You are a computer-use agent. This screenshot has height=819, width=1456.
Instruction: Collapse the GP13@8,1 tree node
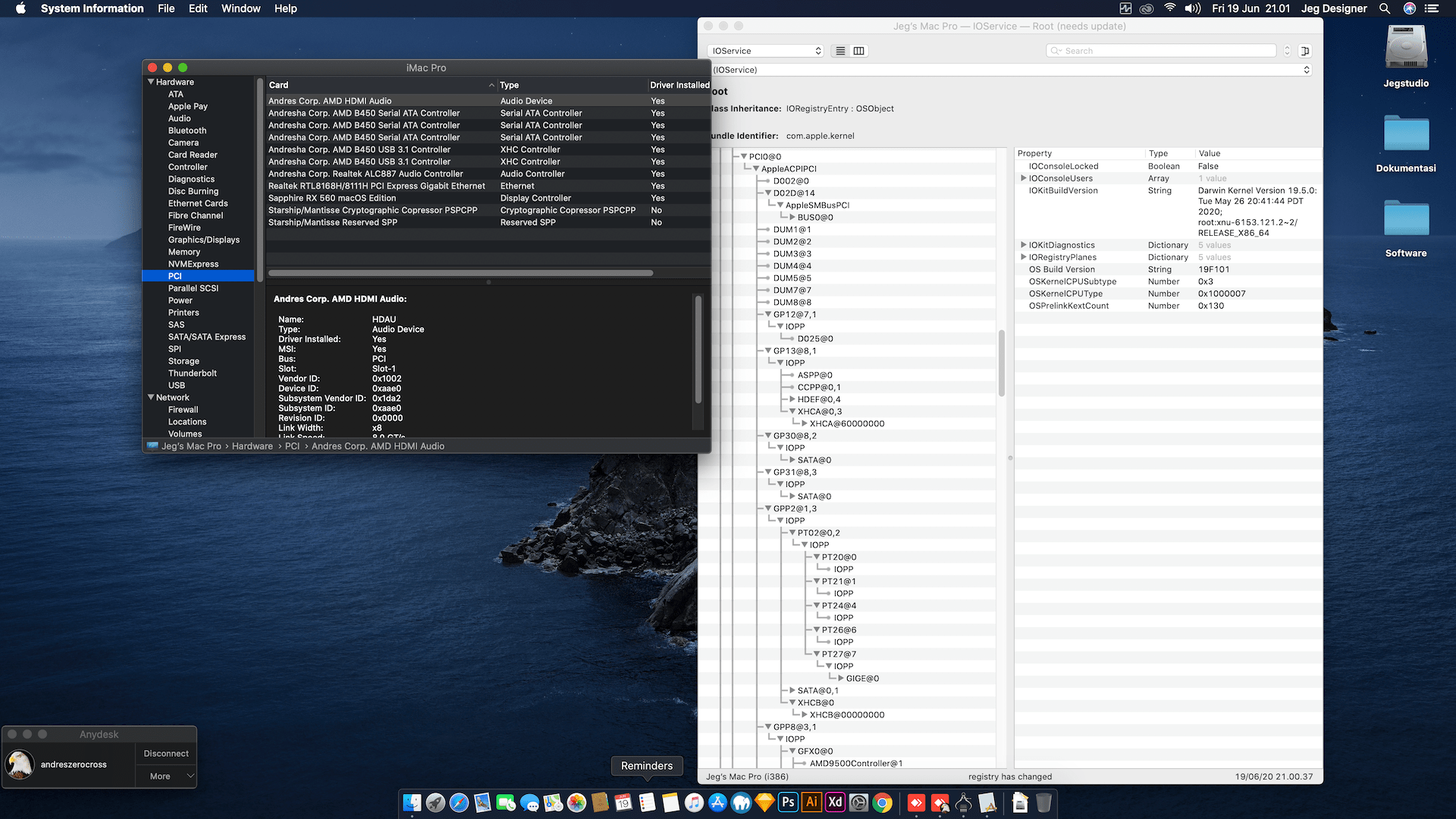coord(767,351)
